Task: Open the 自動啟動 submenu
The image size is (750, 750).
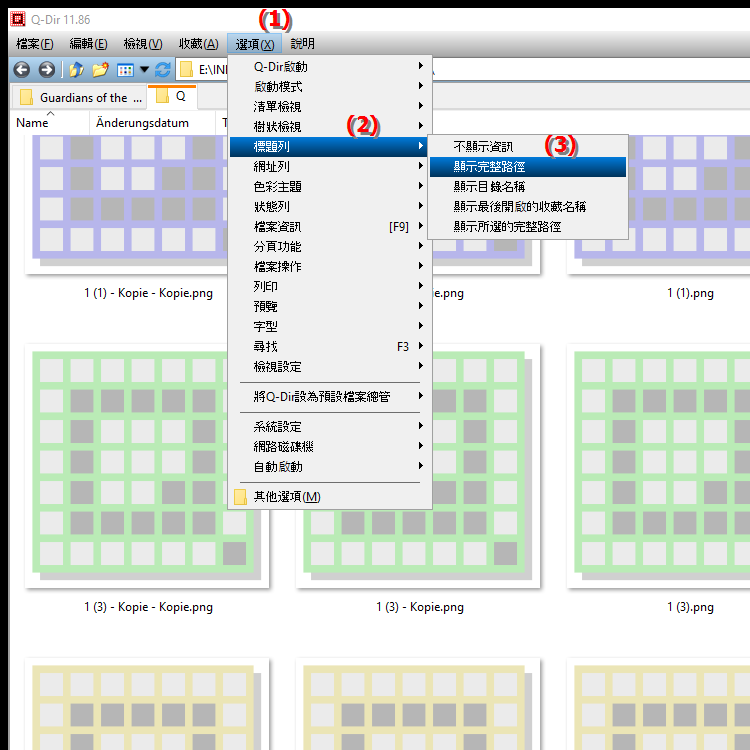Action: (x=330, y=467)
